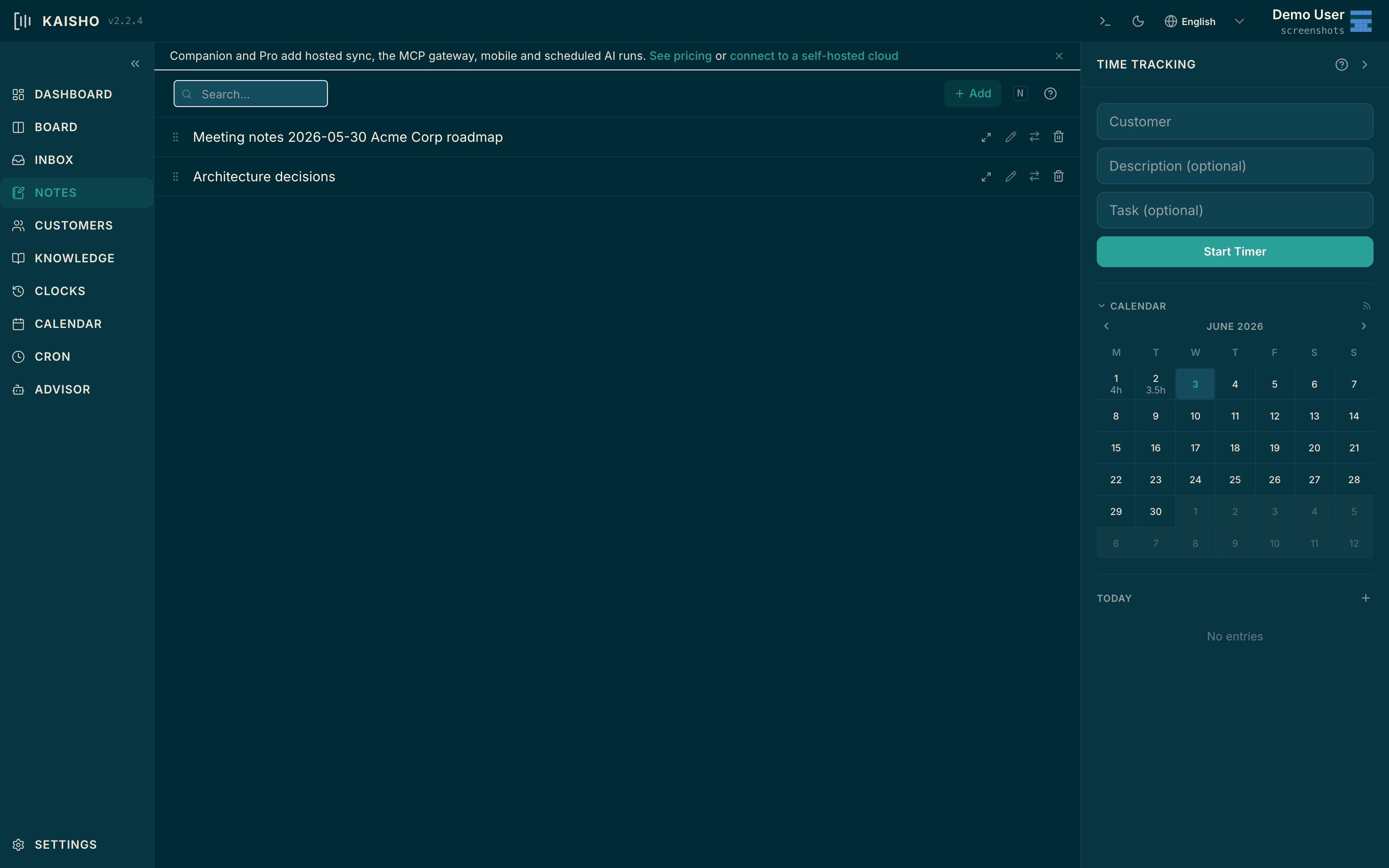Image resolution: width=1389 pixels, height=868 pixels.
Task: Select June 1 with 4h logged
Action: click(1116, 384)
